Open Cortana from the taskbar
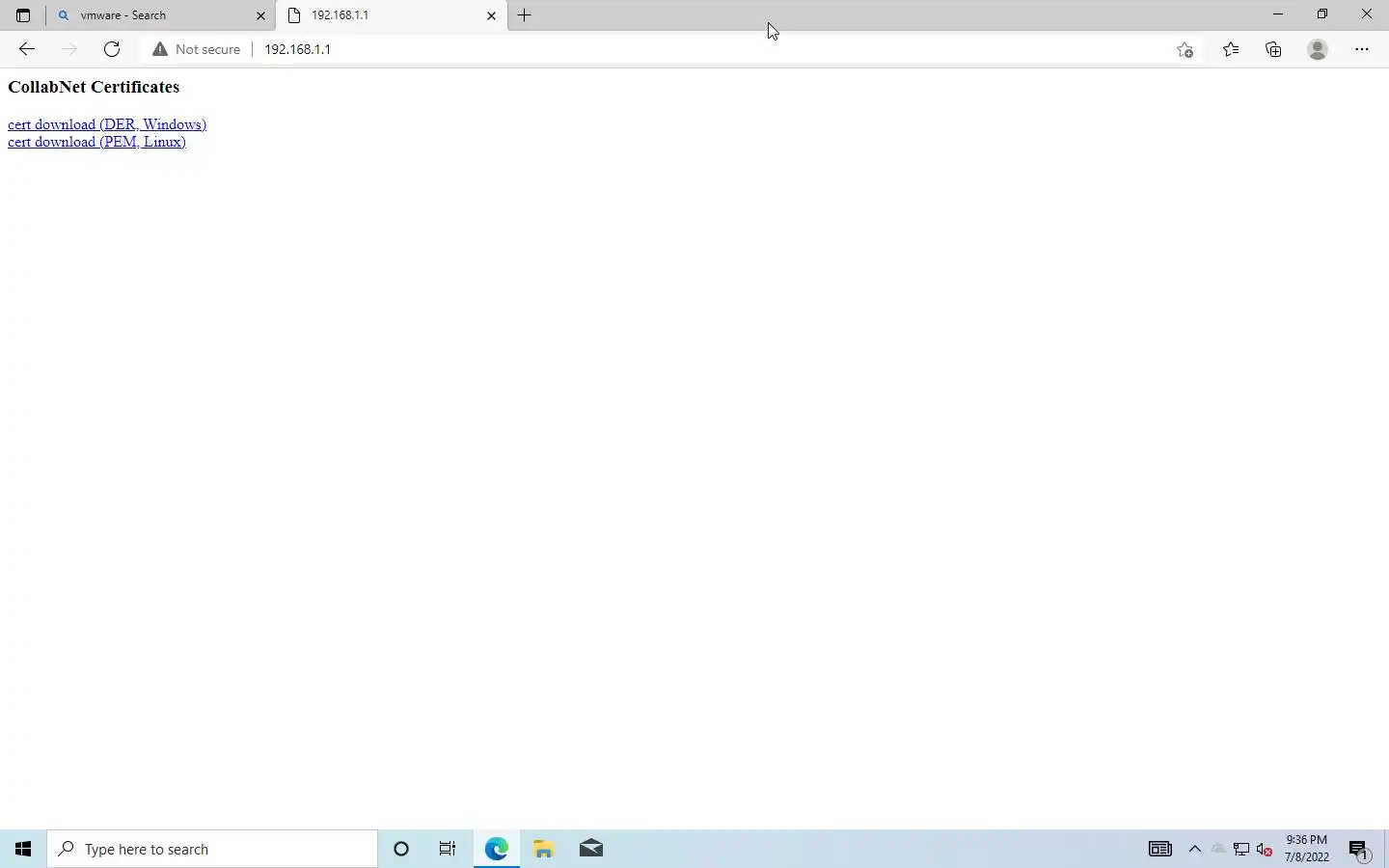This screenshot has height=868, width=1389. [401, 849]
